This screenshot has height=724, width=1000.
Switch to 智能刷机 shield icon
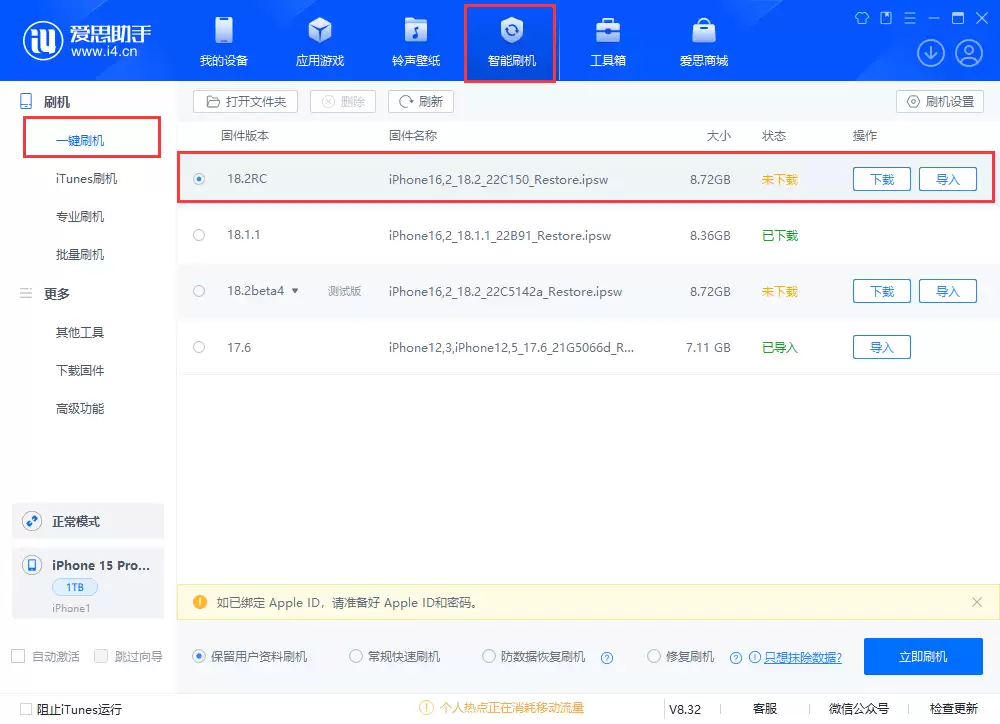point(511,31)
